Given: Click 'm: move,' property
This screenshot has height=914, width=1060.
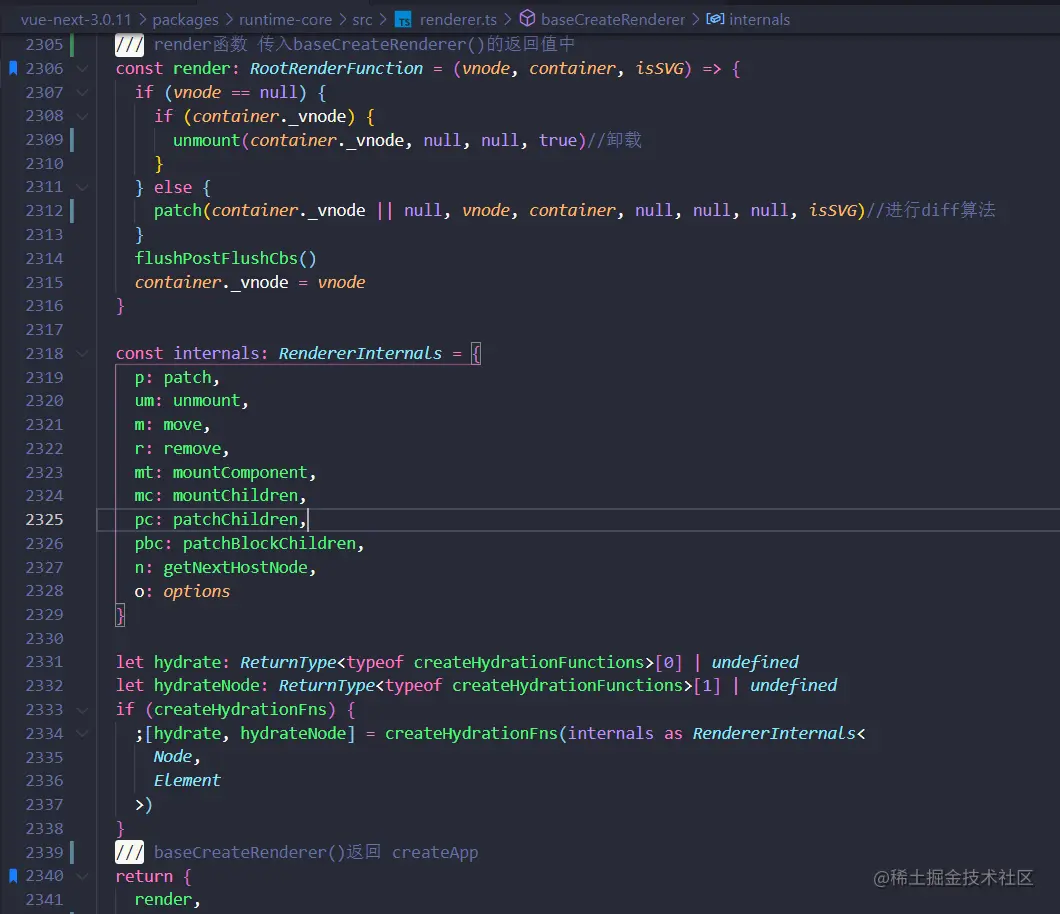Looking at the screenshot, I should pos(172,425).
